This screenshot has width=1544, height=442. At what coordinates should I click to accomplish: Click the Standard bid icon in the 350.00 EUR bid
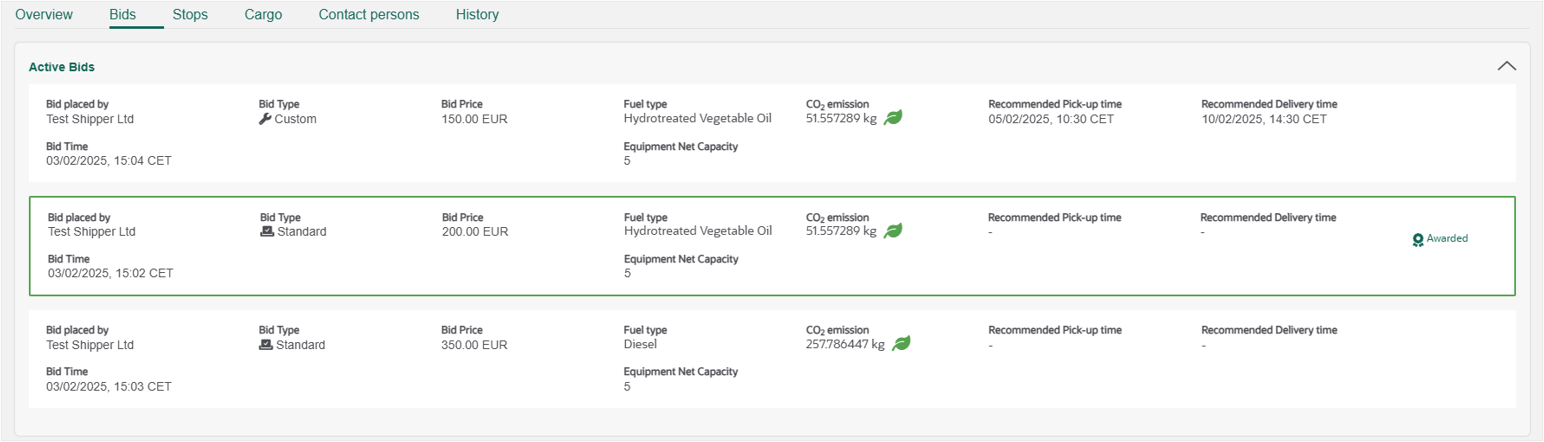tap(266, 345)
